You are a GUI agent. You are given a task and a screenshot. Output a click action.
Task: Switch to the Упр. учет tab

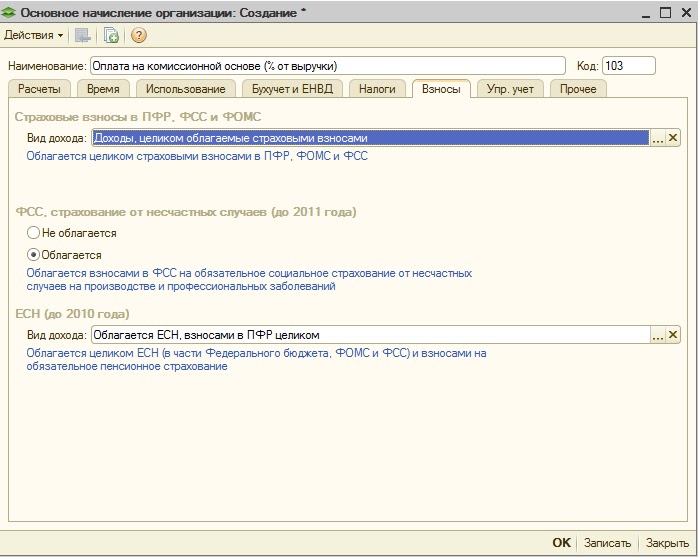[x=510, y=89]
